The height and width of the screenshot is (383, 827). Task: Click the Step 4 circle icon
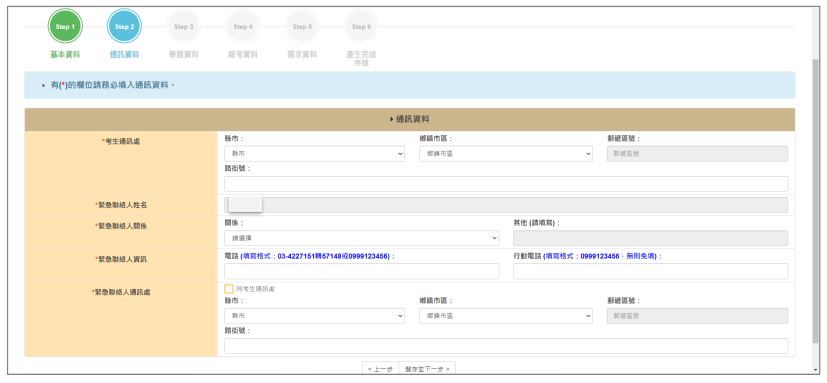pos(243,26)
